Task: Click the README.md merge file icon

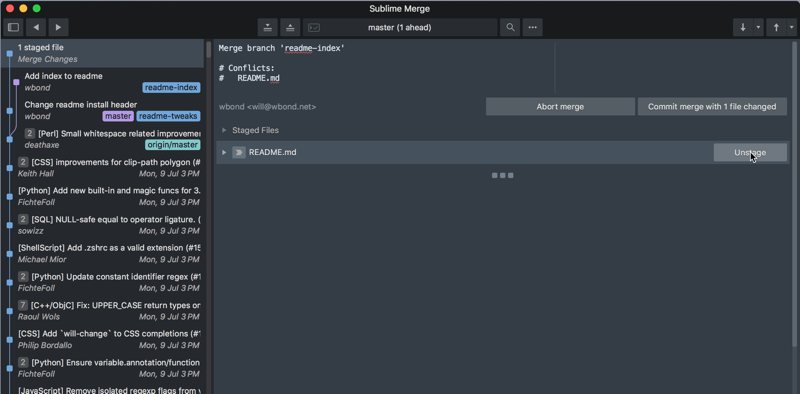Action: click(239, 153)
